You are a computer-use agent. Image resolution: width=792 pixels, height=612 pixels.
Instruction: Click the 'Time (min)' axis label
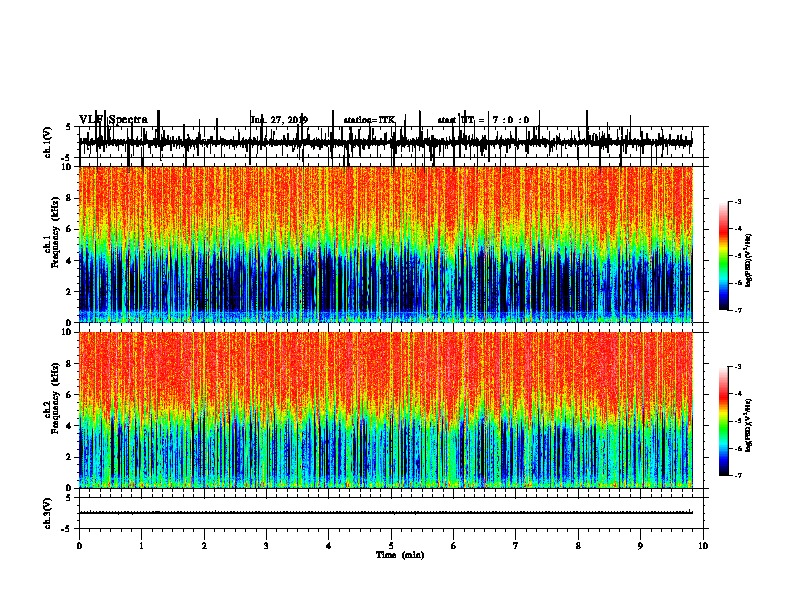(400, 555)
